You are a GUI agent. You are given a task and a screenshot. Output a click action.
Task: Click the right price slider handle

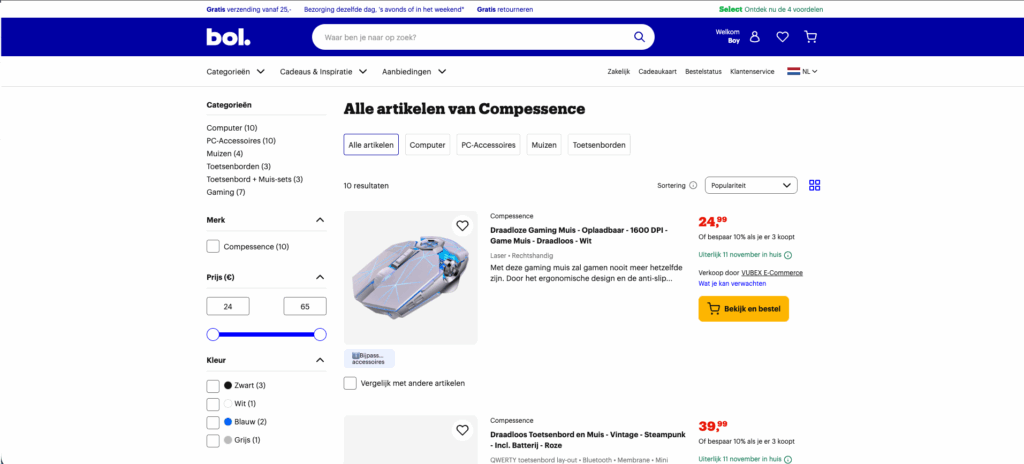tap(320, 335)
